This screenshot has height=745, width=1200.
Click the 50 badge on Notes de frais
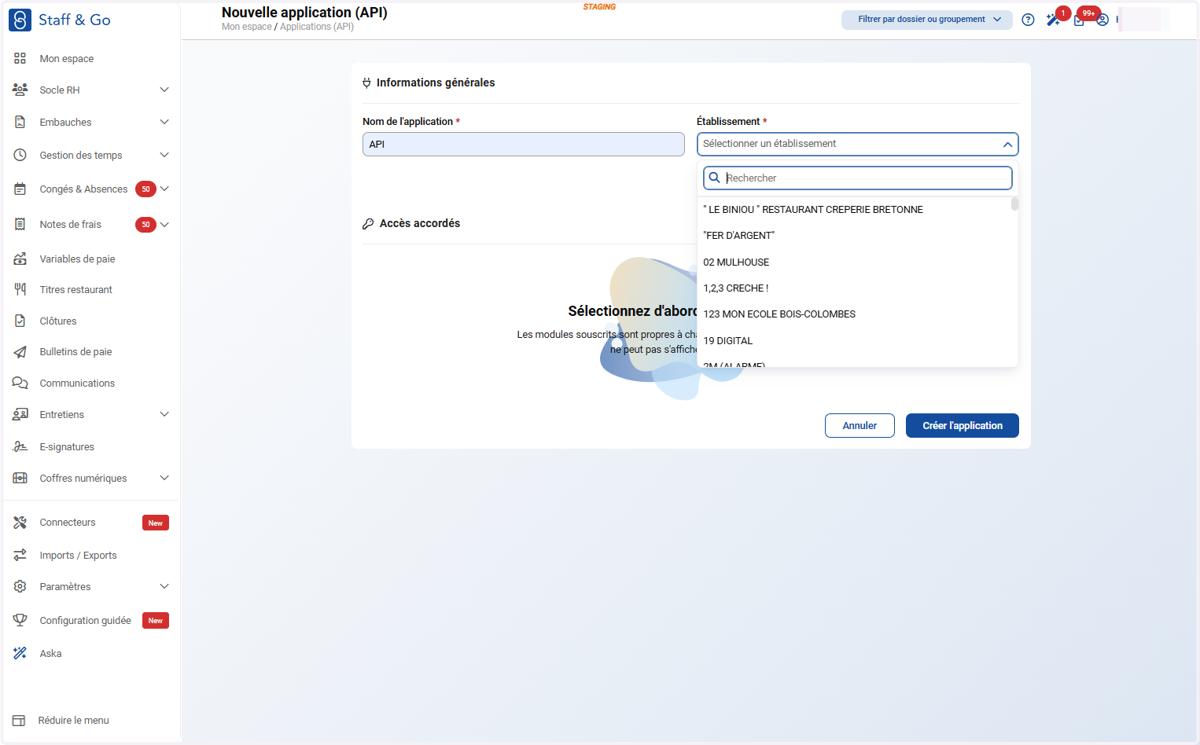(146, 224)
